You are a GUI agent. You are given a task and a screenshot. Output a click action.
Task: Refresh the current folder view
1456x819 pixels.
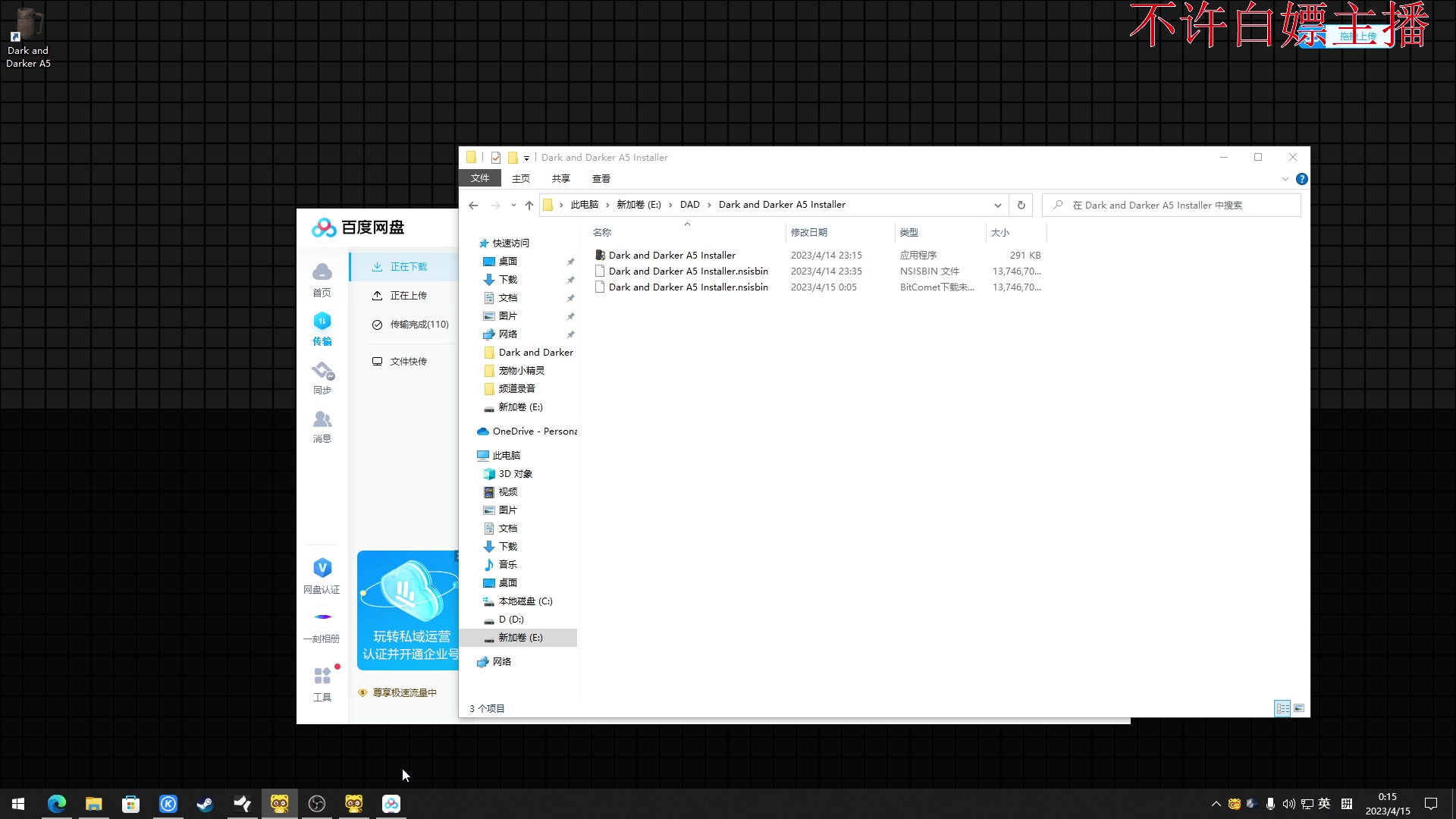[1021, 206]
